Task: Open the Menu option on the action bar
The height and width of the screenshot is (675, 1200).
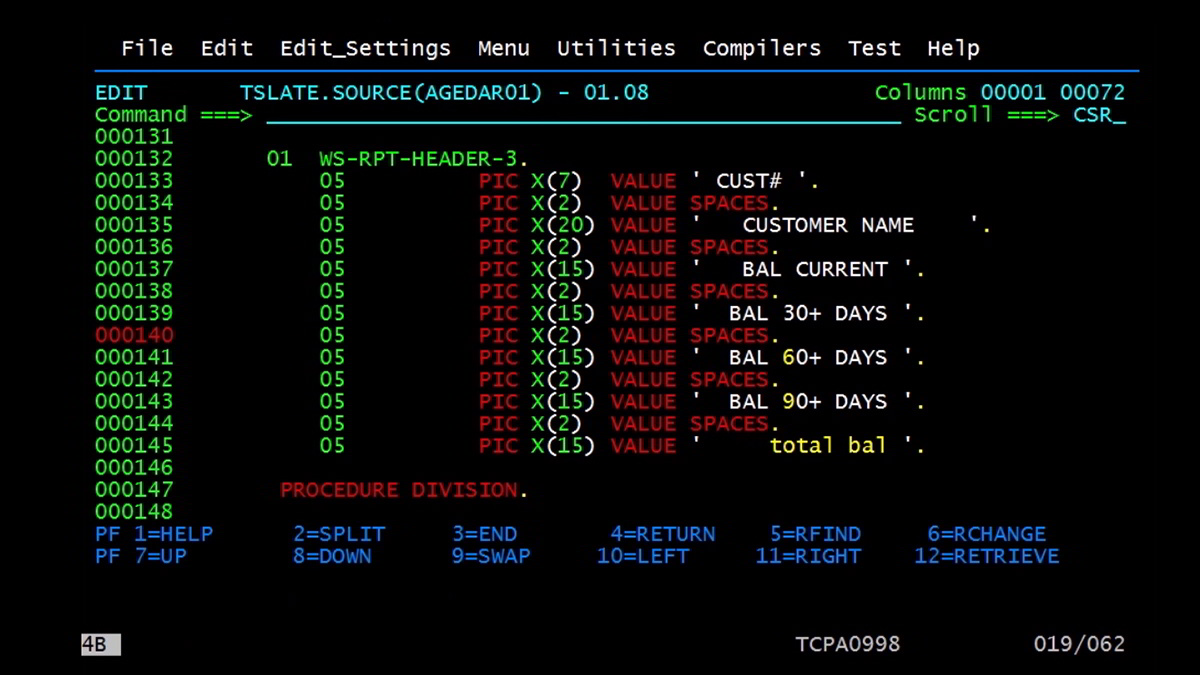Action: 503,47
